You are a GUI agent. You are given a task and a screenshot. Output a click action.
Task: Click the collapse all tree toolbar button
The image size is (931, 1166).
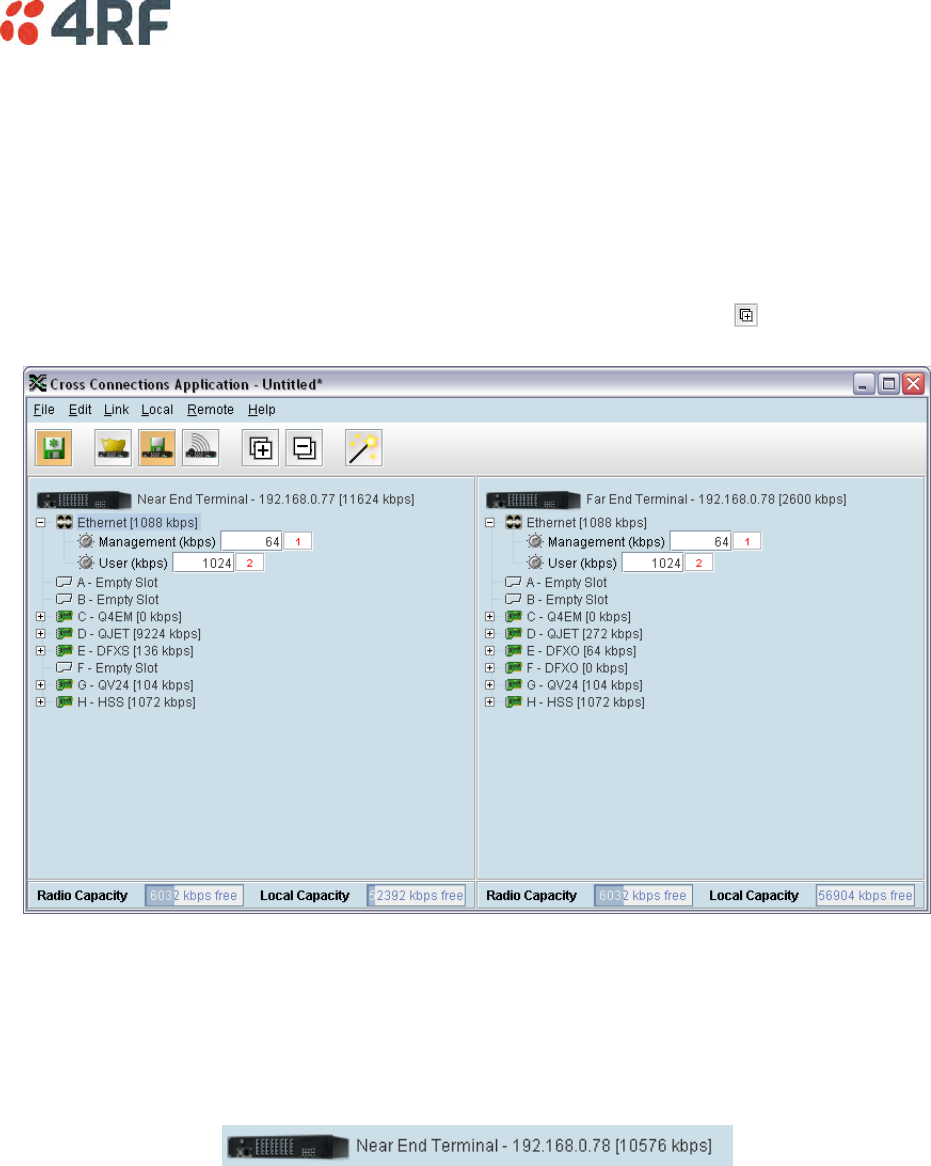[x=304, y=448]
